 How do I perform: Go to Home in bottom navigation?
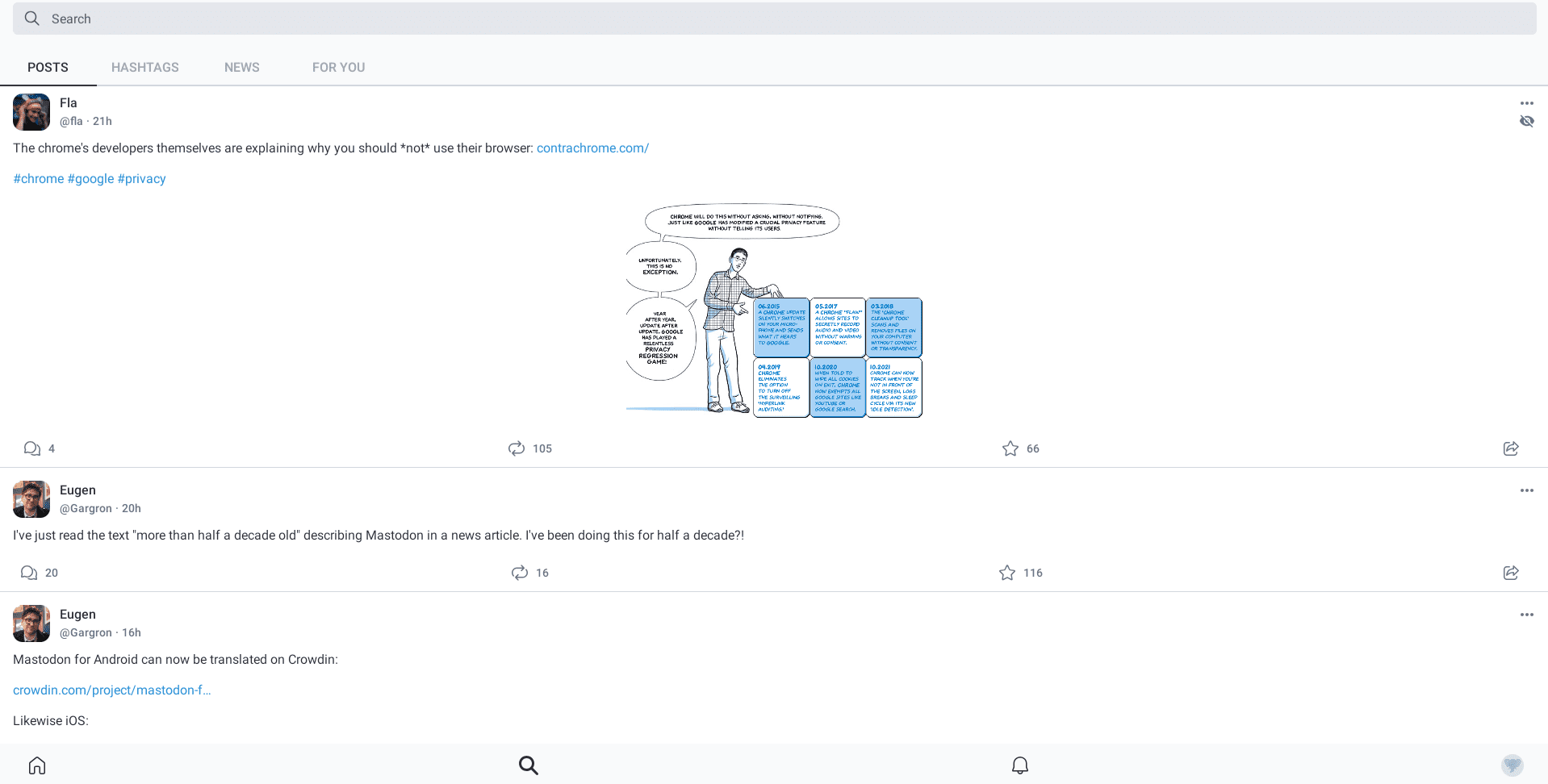tap(37, 765)
